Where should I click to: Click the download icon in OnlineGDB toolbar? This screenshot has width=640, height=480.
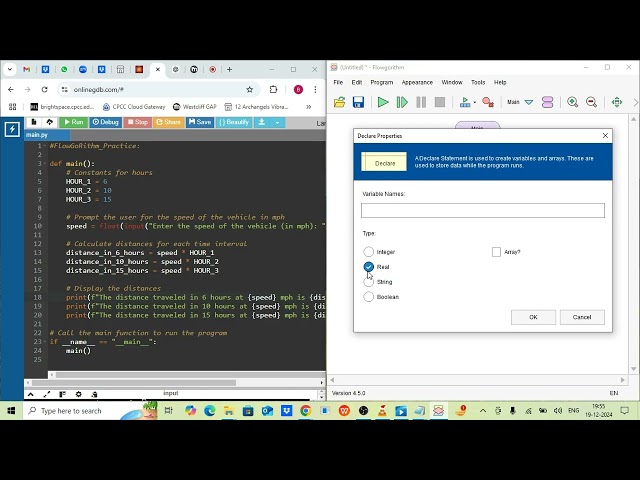263,122
